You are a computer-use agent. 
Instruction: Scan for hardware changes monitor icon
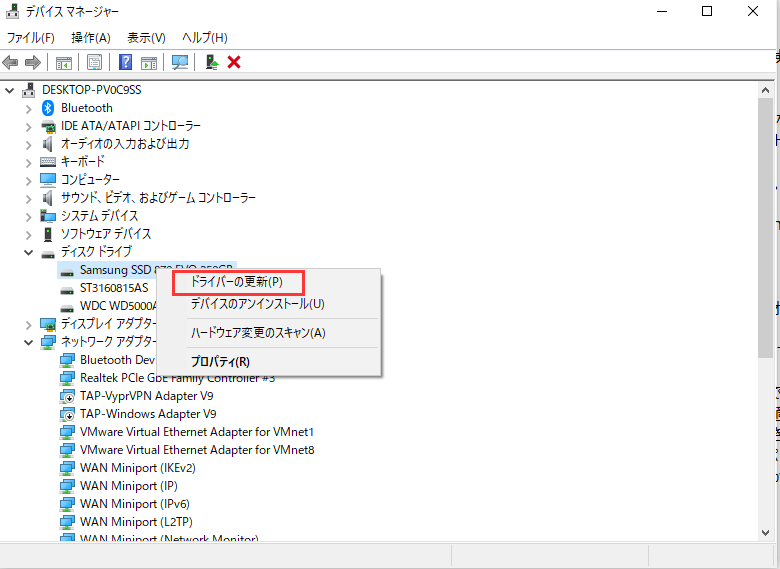(180, 63)
